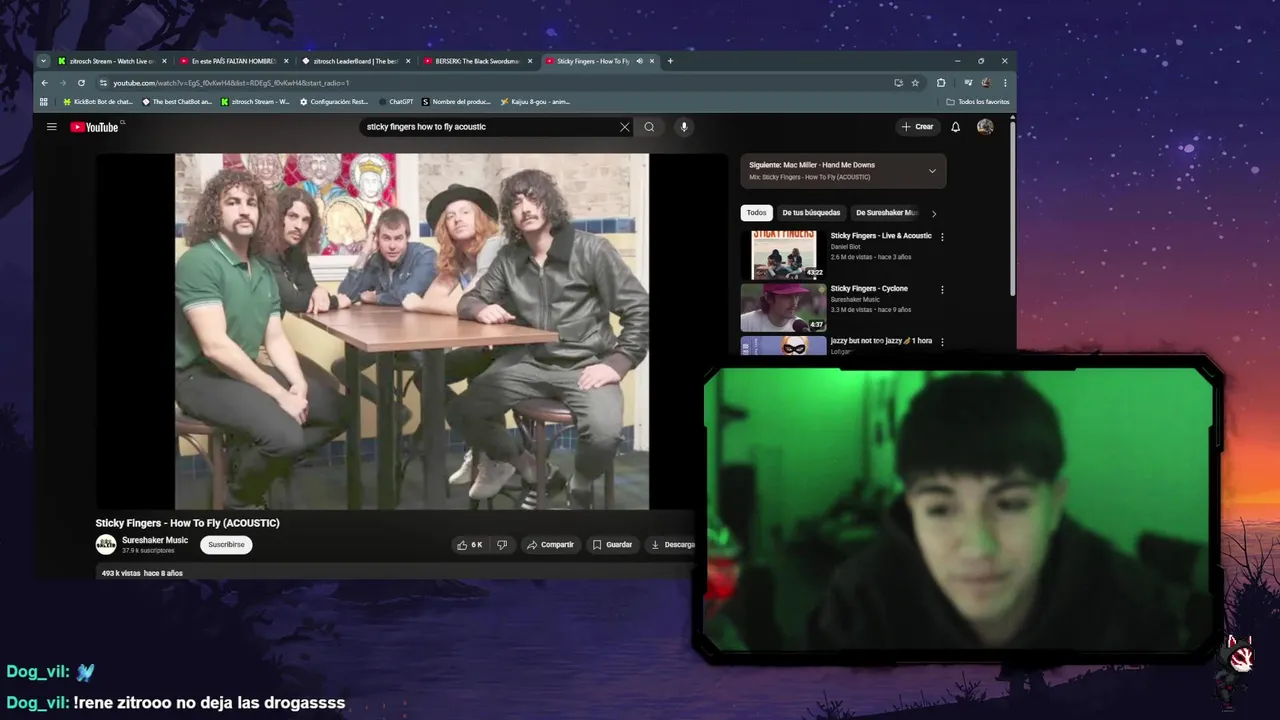1280x720 pixels.
Task: Click the Daniel Biot channel name
Action: (845, 246)
